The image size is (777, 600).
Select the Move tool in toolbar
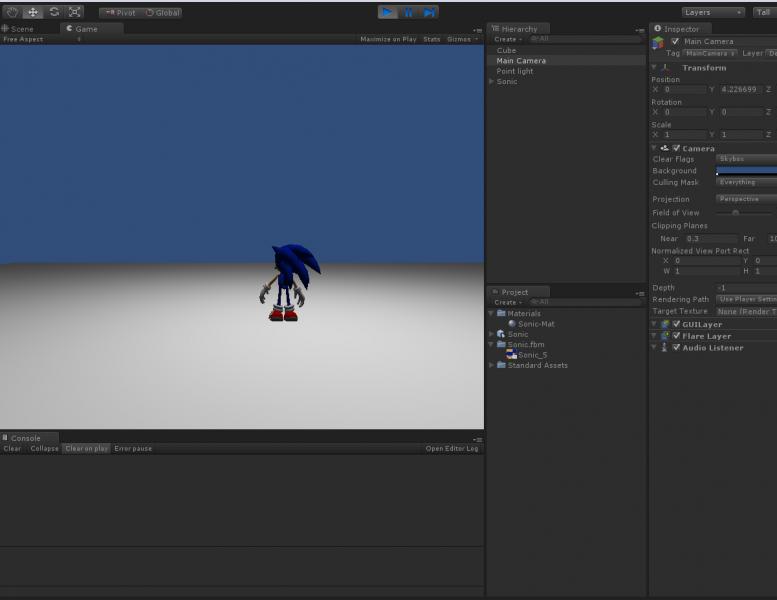[33, 12]
